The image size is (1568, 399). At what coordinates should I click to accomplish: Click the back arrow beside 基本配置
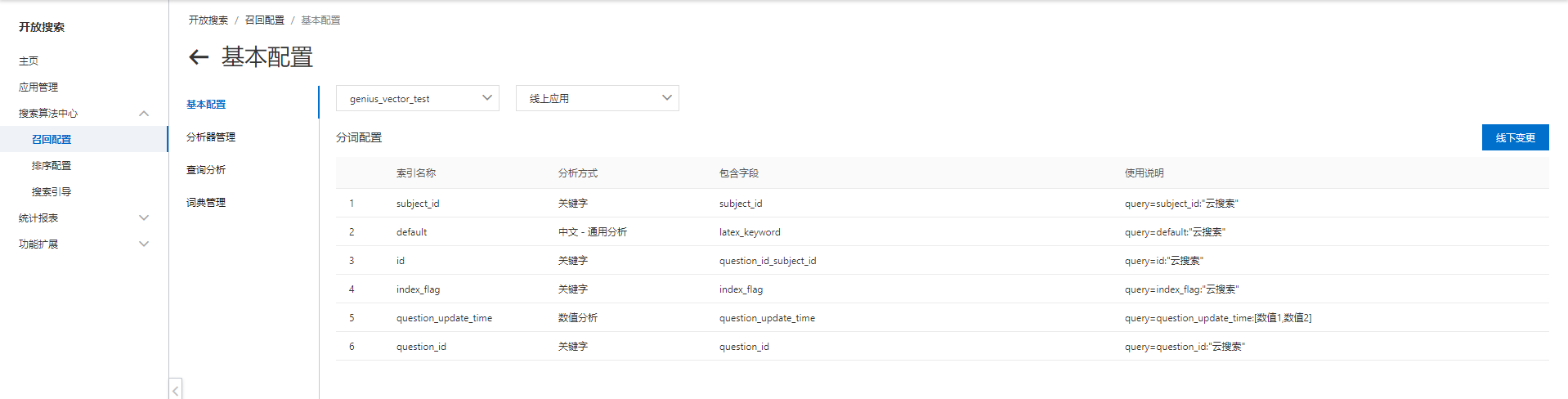click(199, 56)
